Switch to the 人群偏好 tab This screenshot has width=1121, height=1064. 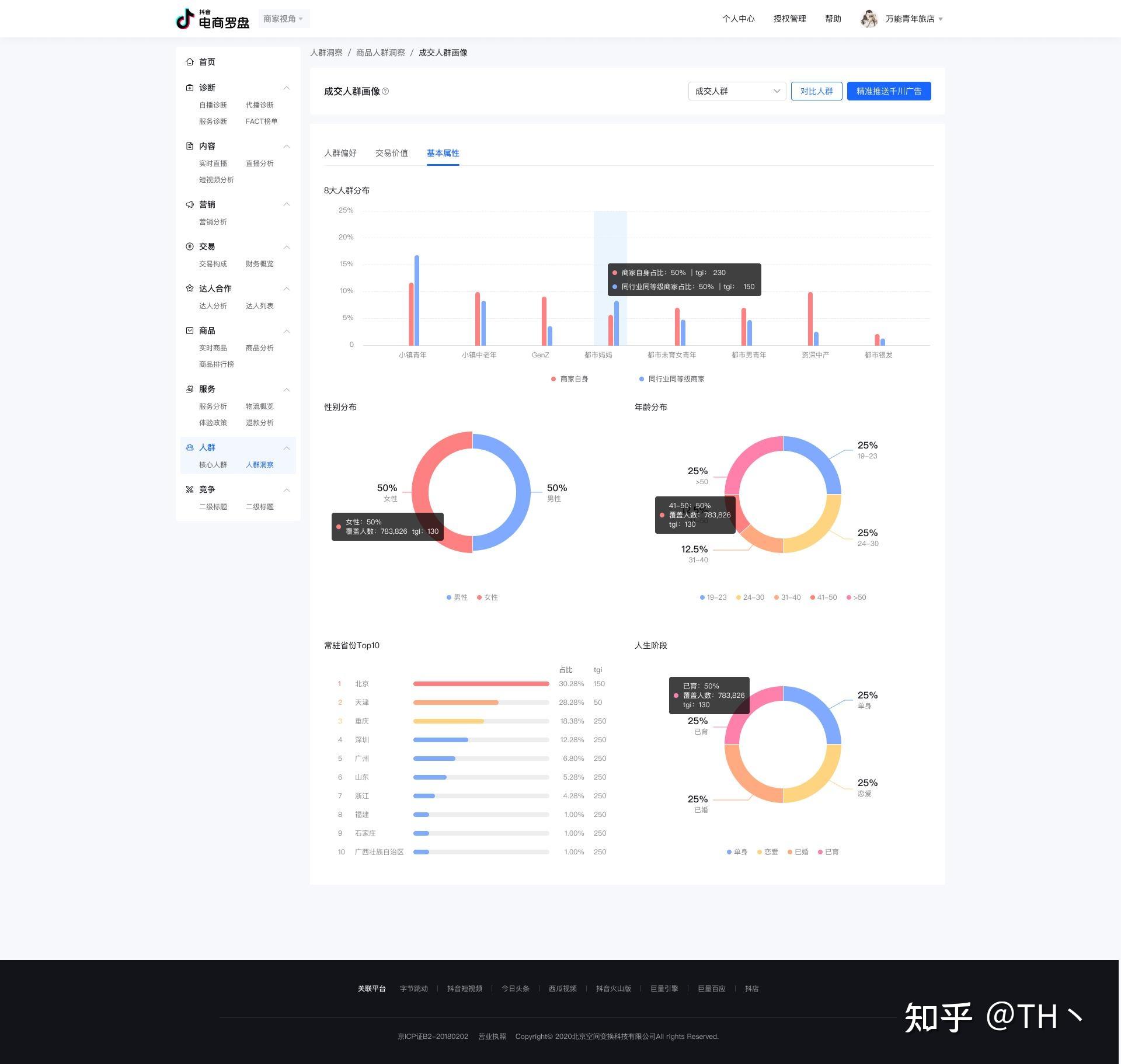[340, 153]
